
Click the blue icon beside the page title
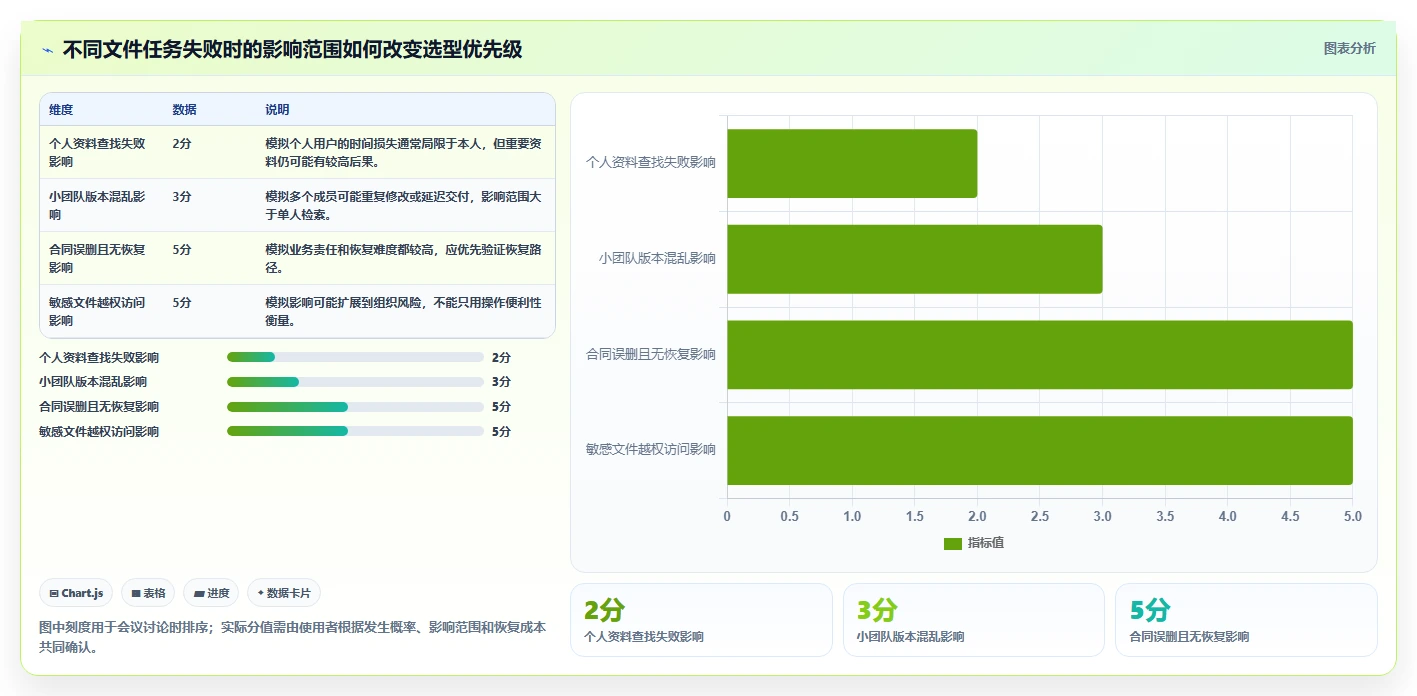(47, 50)
